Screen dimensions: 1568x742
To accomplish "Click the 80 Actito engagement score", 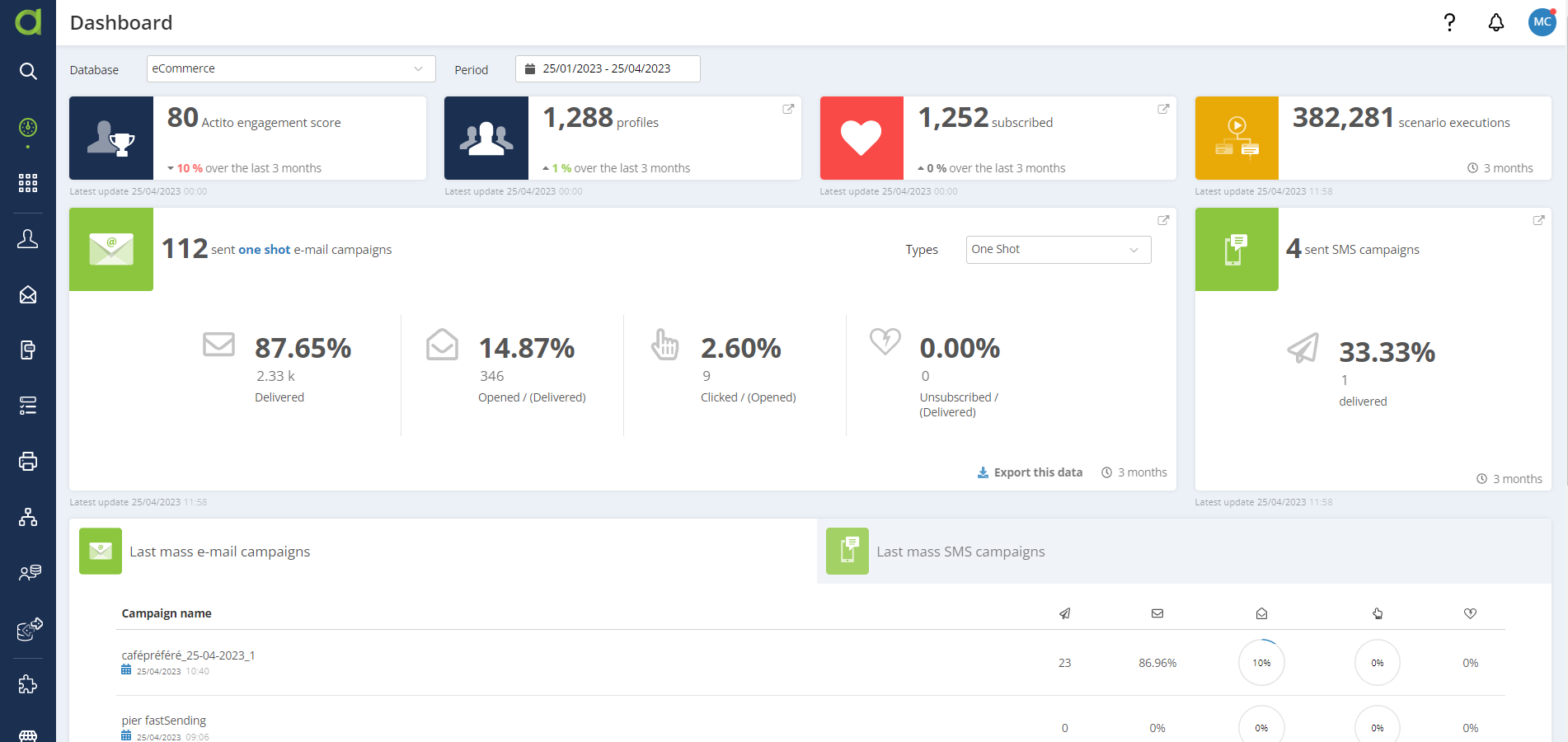I will [182, 118].
